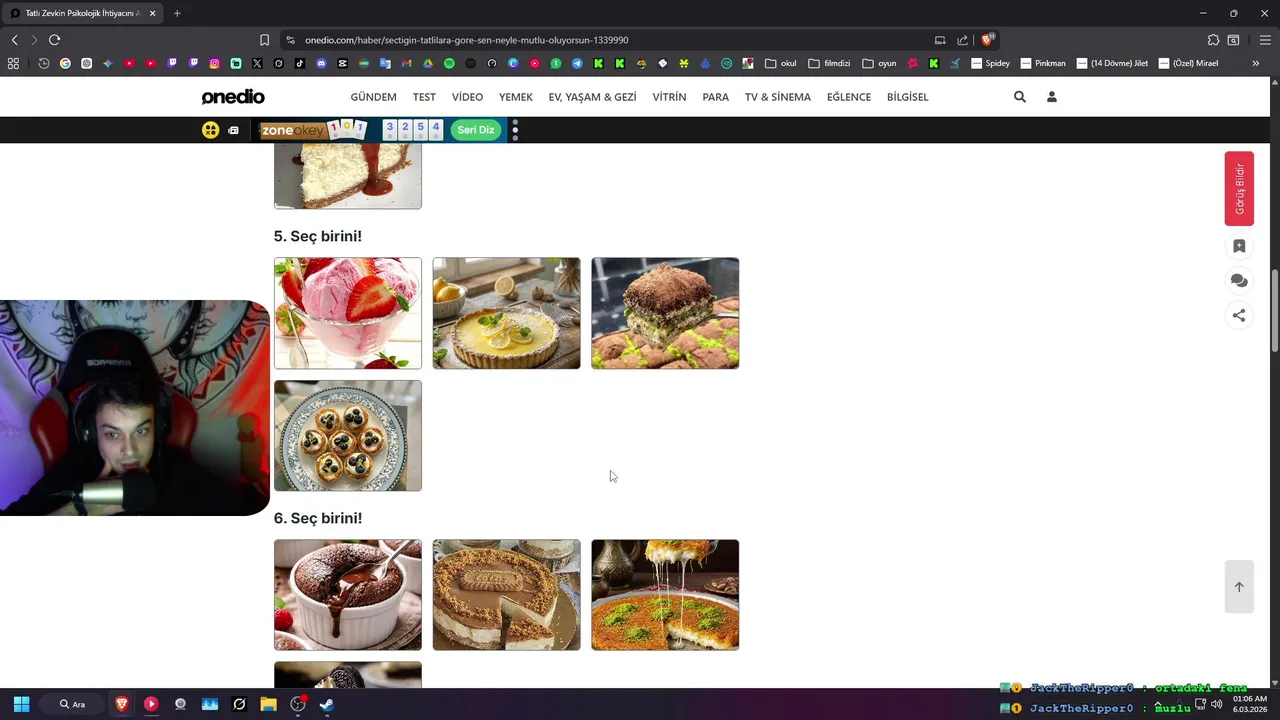Click the onedio logo
1280x720 pixels.
point(233,97)
